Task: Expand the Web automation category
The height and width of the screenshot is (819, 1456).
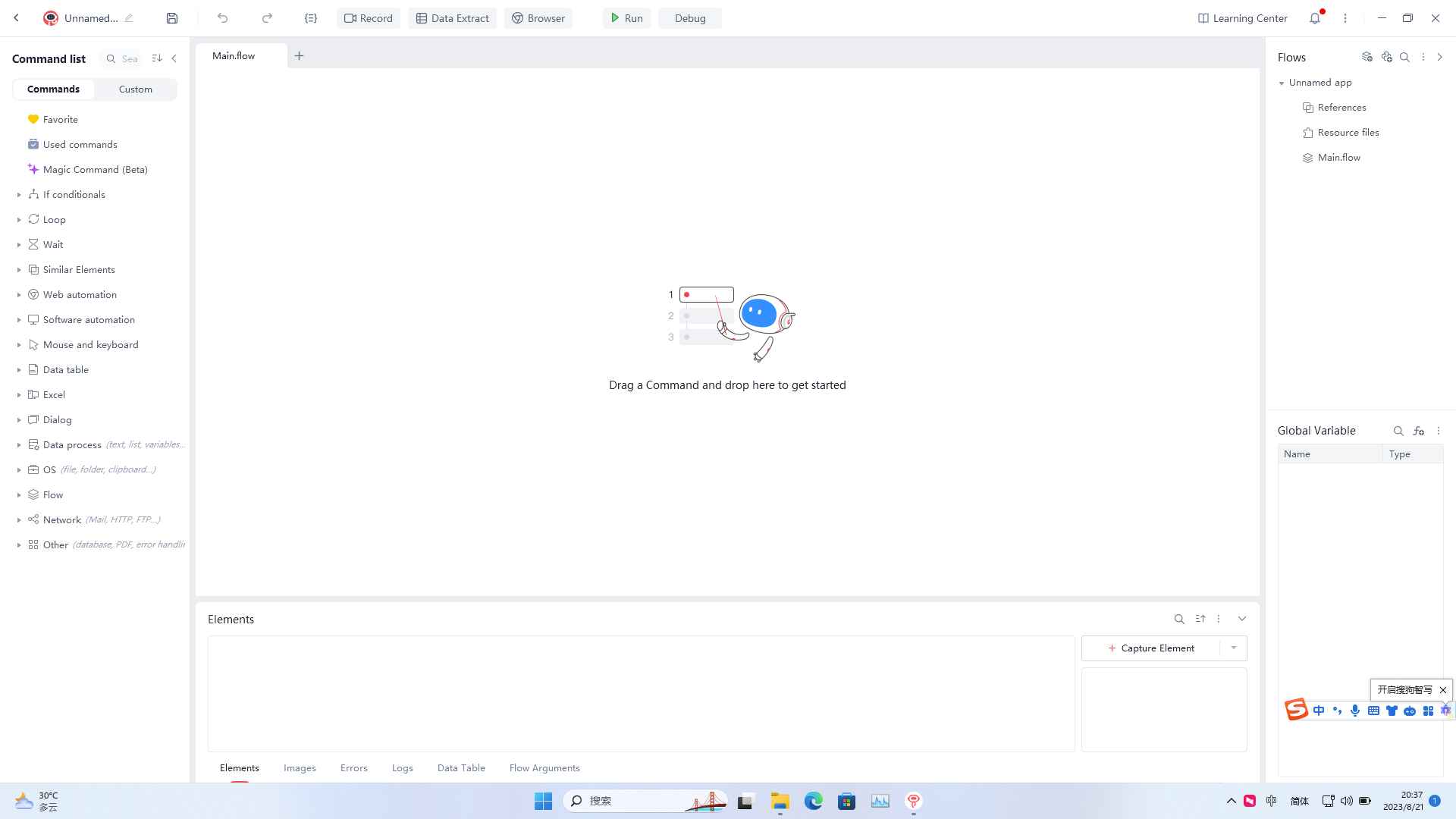Action: click(19, 295)
